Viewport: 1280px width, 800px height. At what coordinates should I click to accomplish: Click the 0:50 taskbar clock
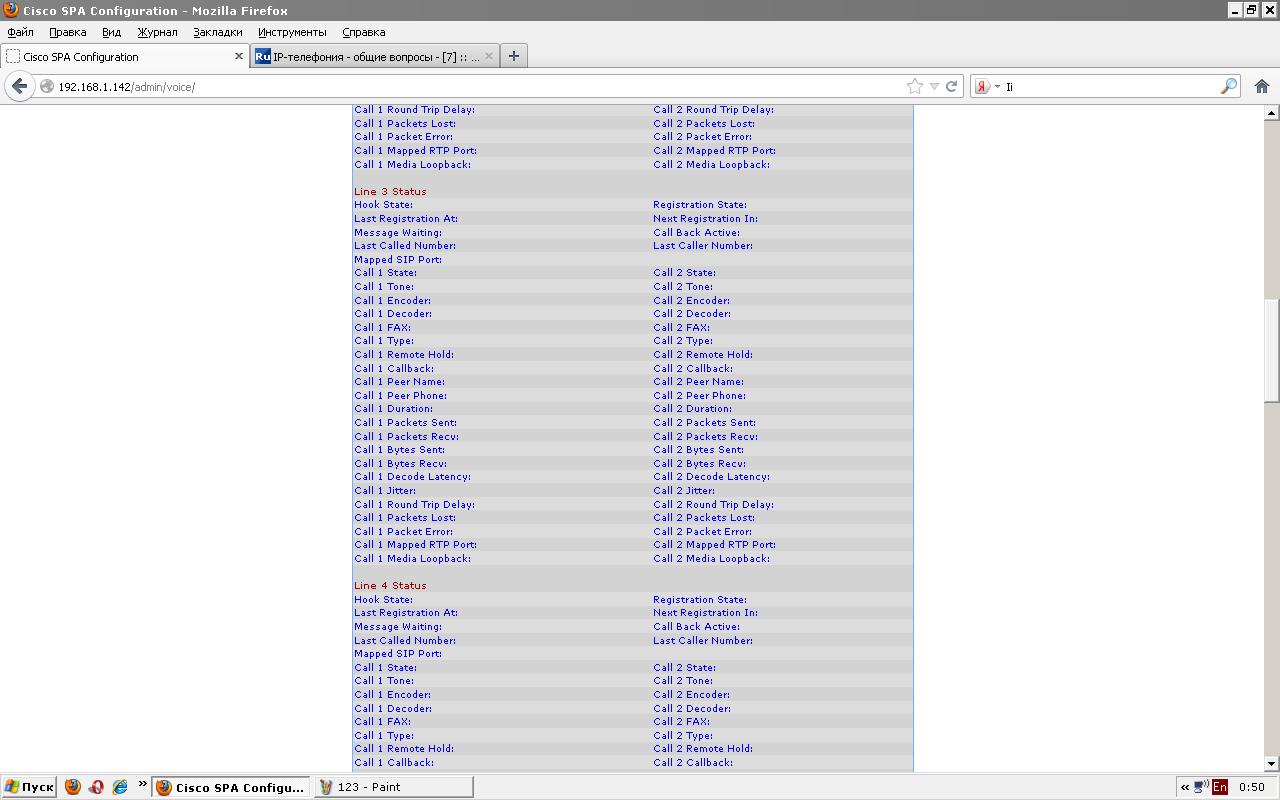tap(1251, 787)
